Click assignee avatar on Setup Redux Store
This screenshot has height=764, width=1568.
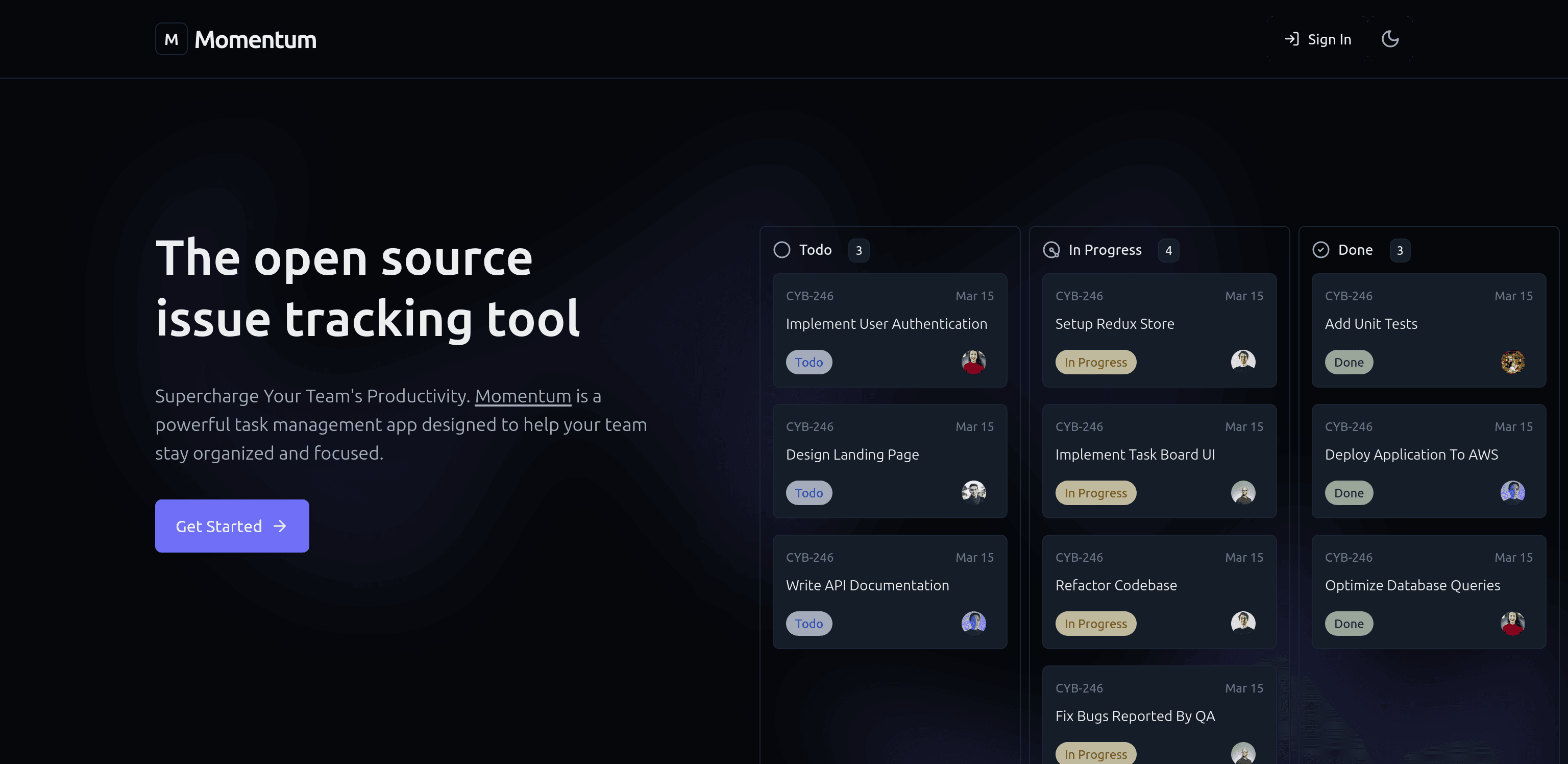(1243, 362)
